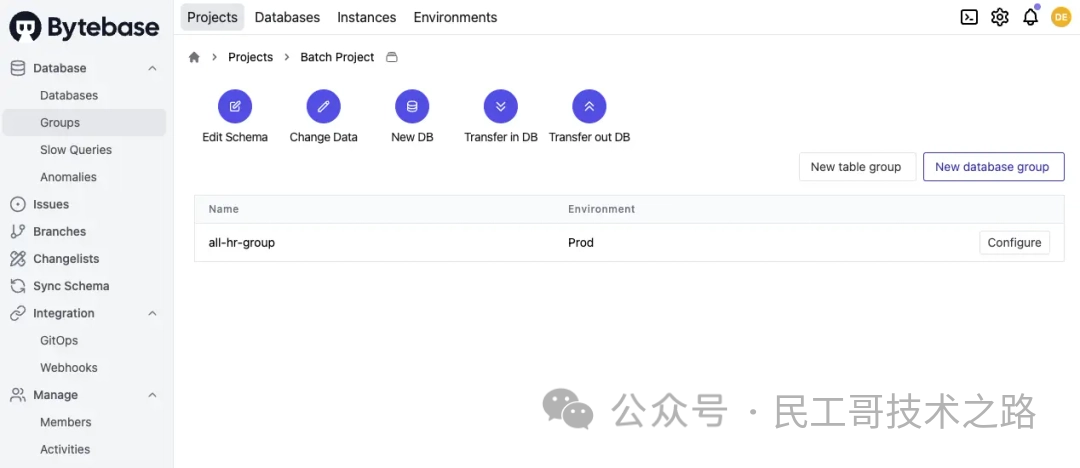Click the Bytebase logo
The width and height of the screenshot is (1080, 468).
coord(84,27)
